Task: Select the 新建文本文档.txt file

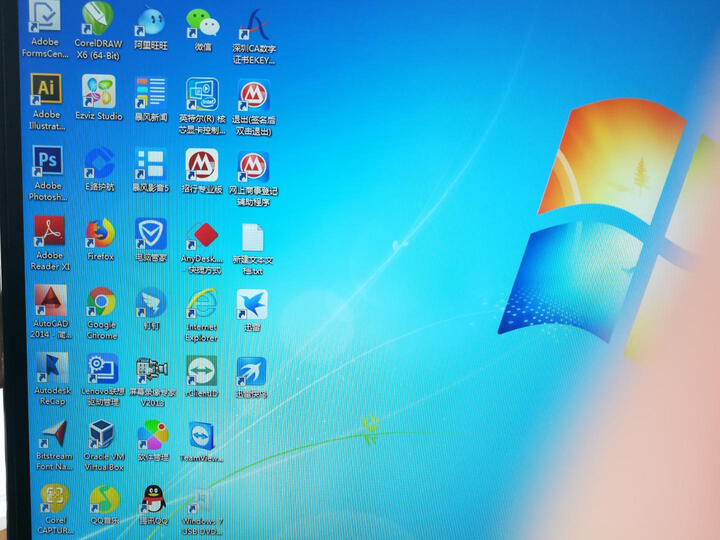Action: (x=253, y=238)
